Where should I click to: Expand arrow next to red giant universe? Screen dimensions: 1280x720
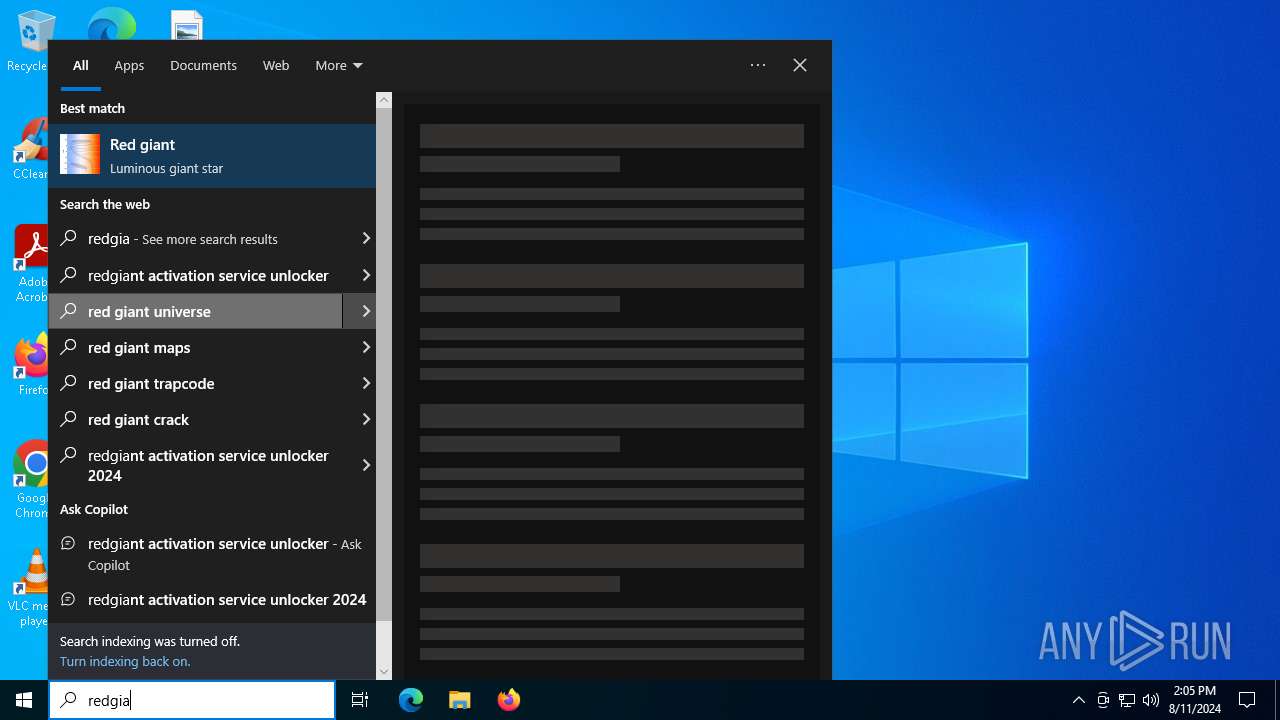[x=365, y=311]
